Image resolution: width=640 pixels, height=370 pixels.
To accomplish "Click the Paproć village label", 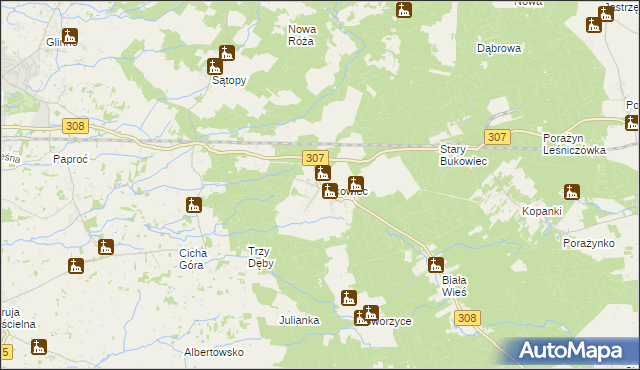I will [x=71, y=160].
